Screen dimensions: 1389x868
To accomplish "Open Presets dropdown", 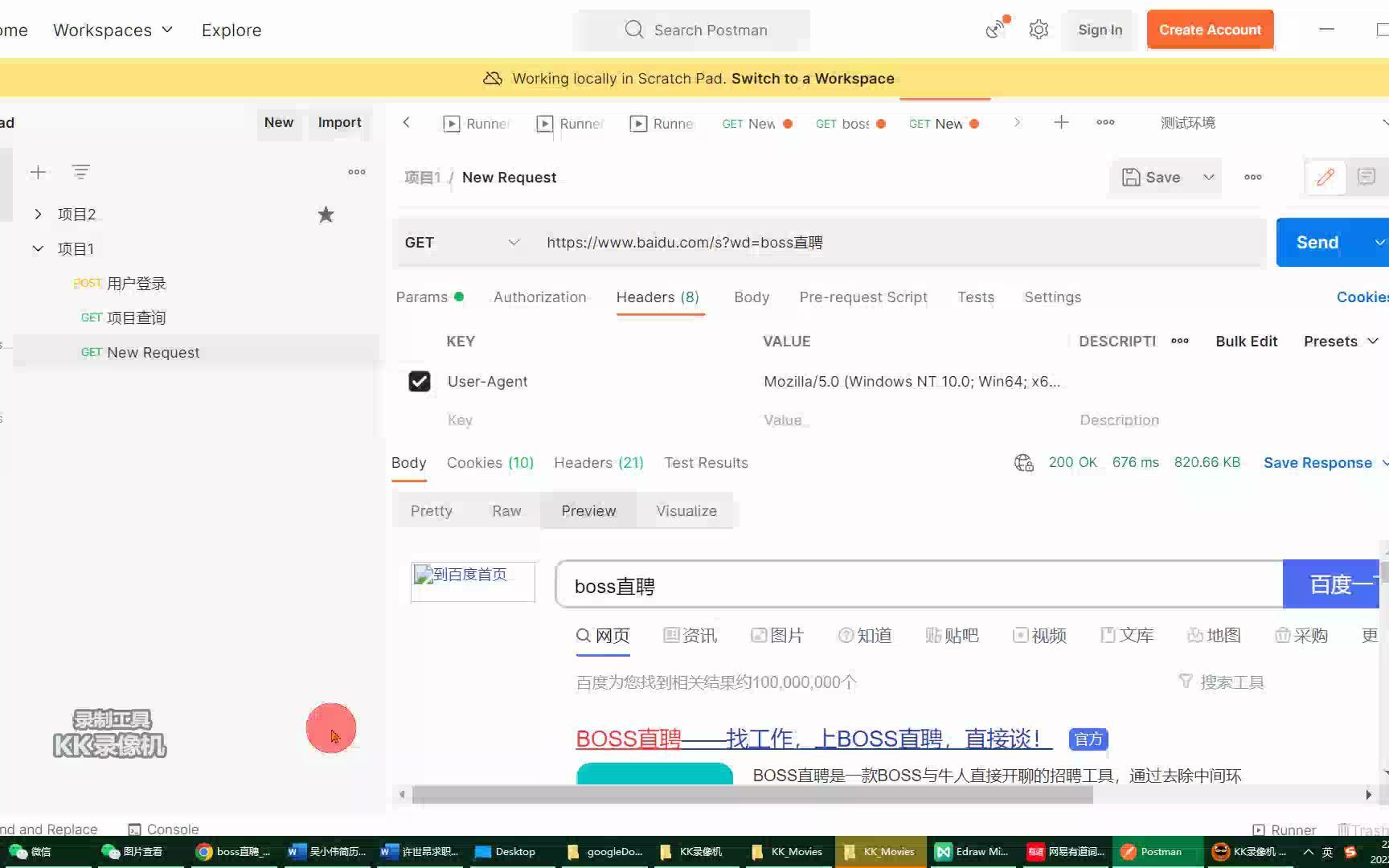I will click(x=1341, y=342).
